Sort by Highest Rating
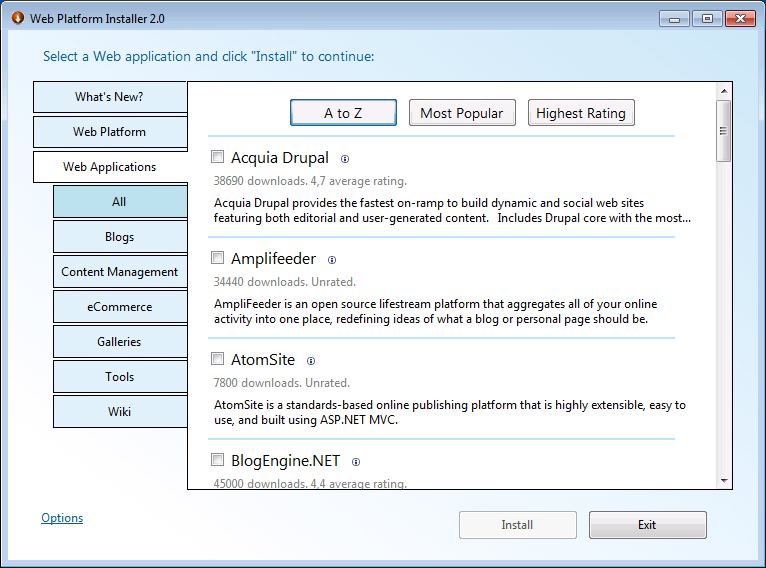Screen dimensions: 766x568 coord(581,113)
